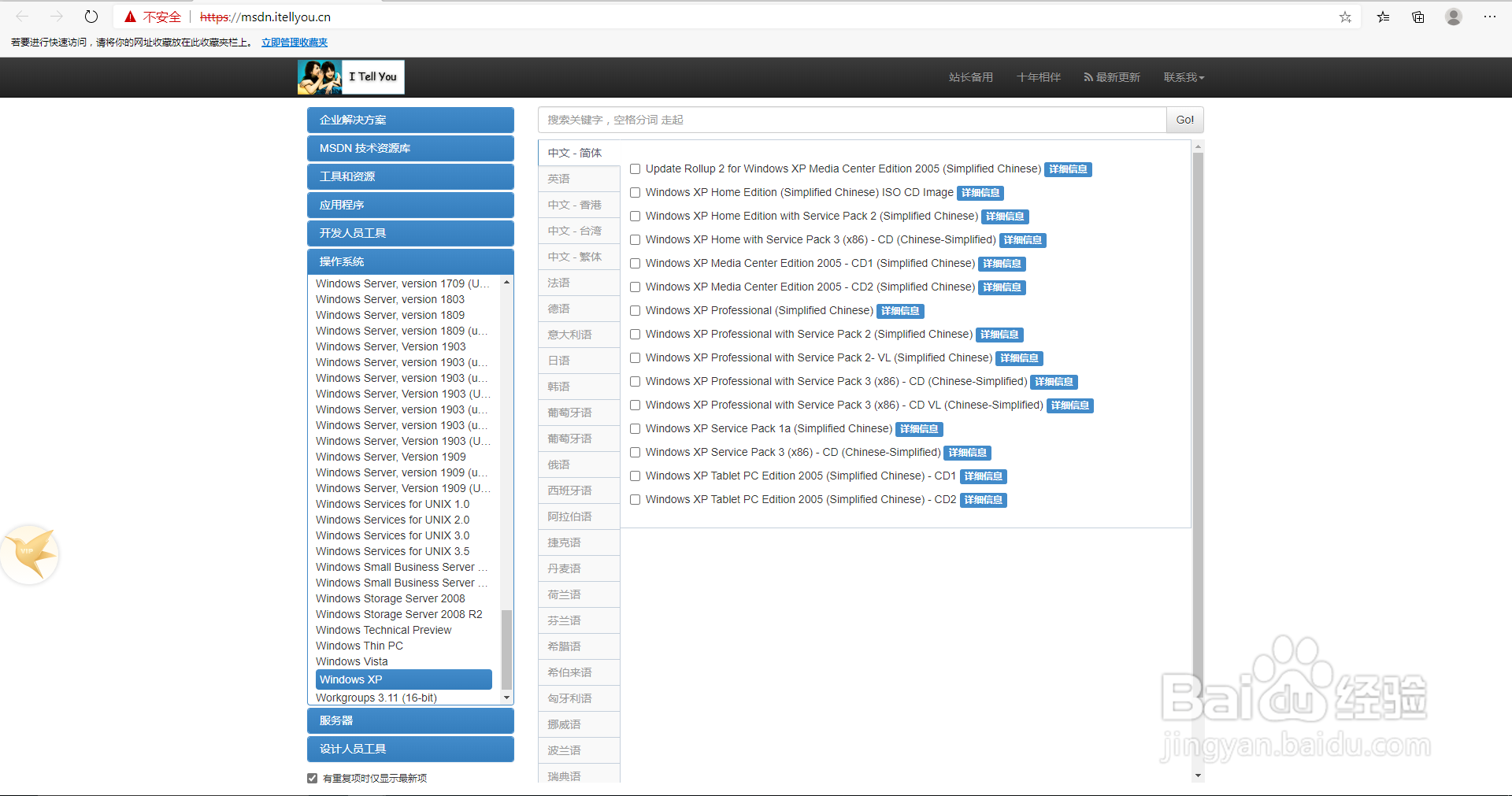Show 详细信息 for XP Service Pack 3 CD
Image resolution: width=1512 pixels, height=796 pixels.
point(968,453)
